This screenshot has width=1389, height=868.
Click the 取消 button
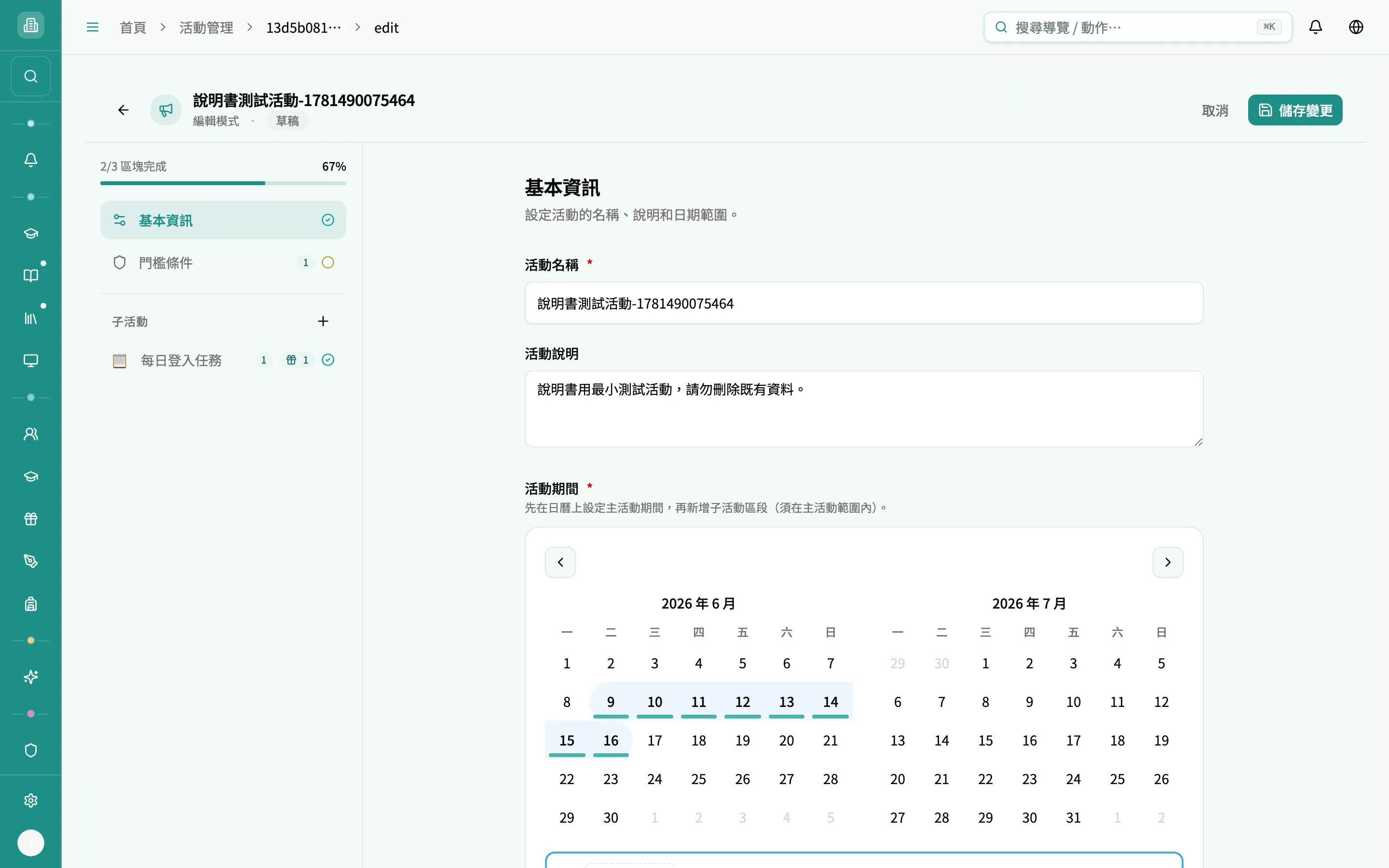[x=1215, y=110]
